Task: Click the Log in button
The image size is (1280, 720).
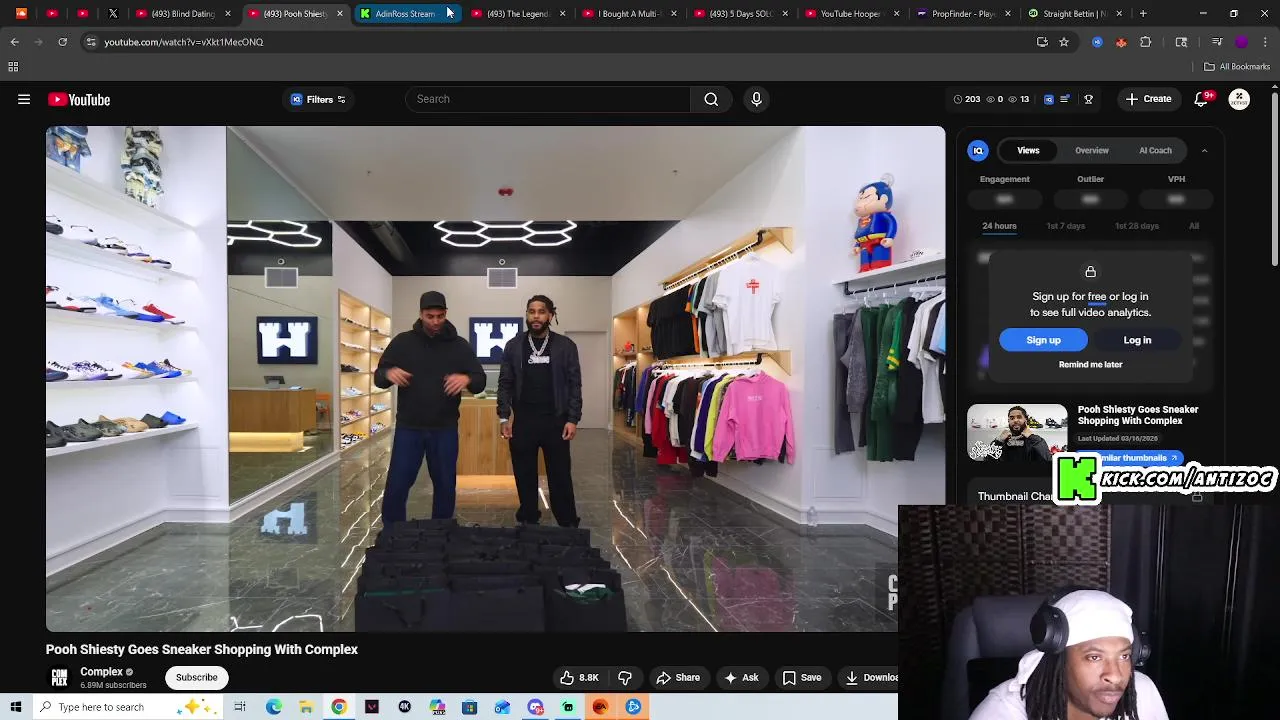Action: pos(1137,340)
